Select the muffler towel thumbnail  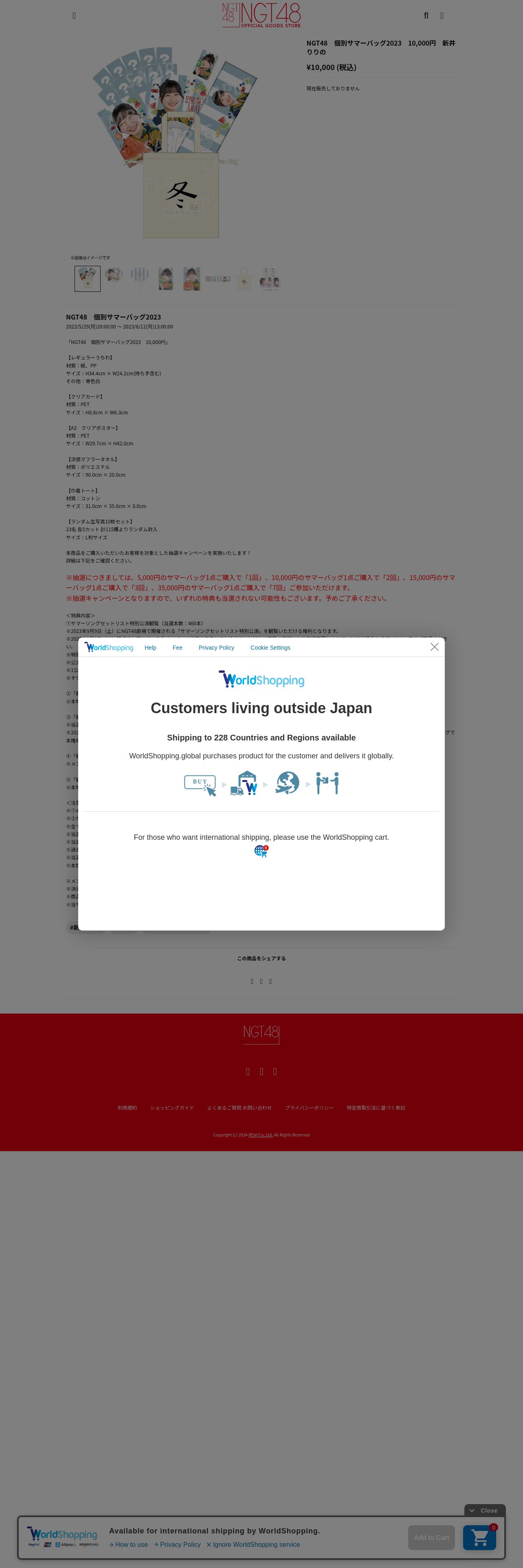[x=218, y=279]
